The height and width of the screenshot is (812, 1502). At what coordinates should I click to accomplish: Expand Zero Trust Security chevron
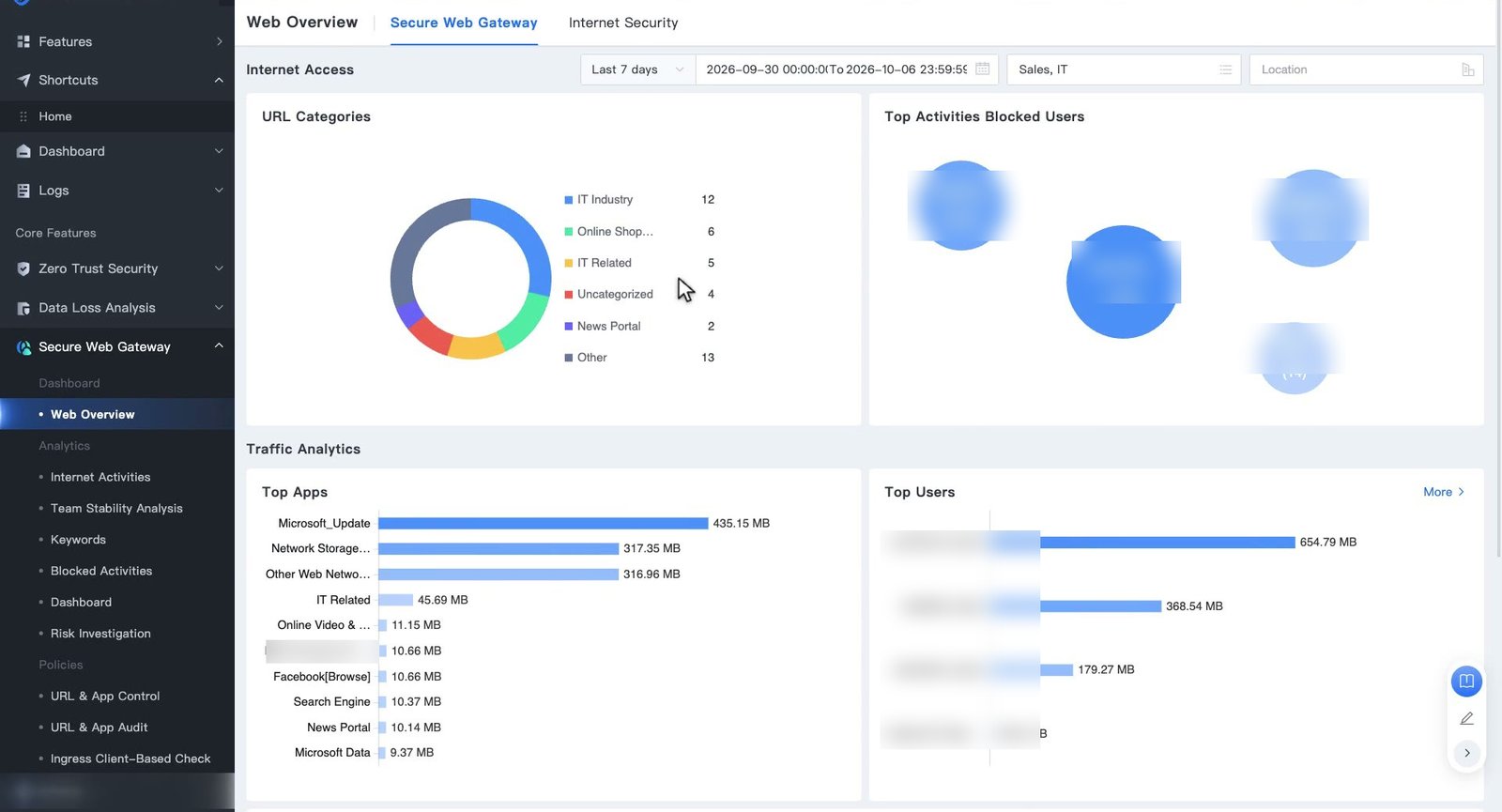[x=219, y=268]
